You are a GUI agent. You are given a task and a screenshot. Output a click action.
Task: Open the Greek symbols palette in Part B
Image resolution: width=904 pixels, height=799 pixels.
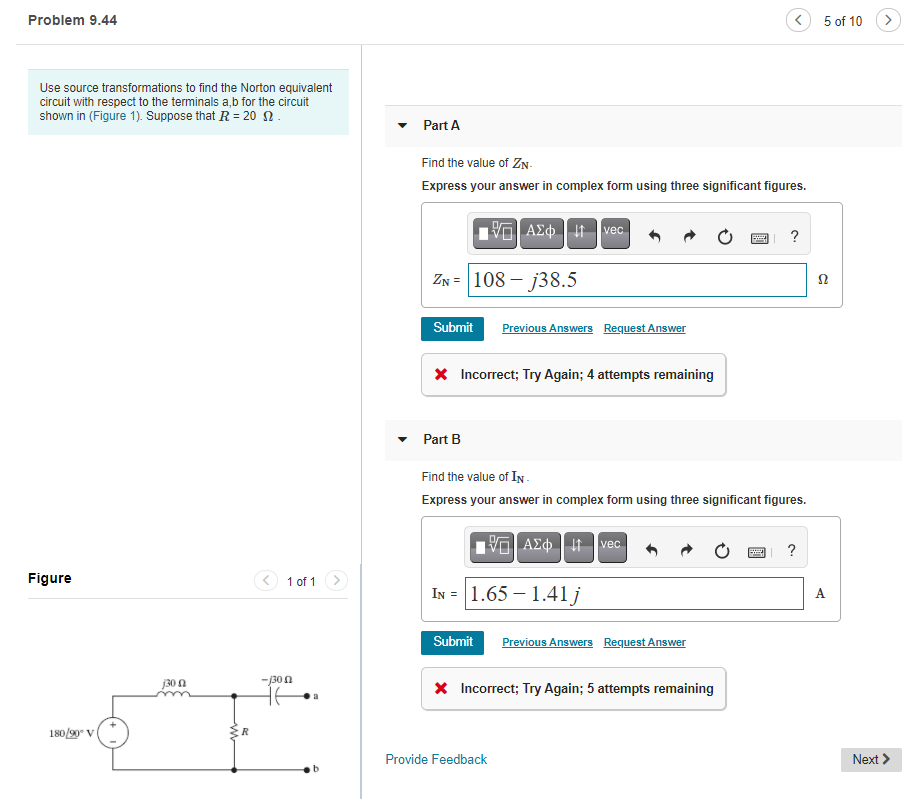[538, 546]
